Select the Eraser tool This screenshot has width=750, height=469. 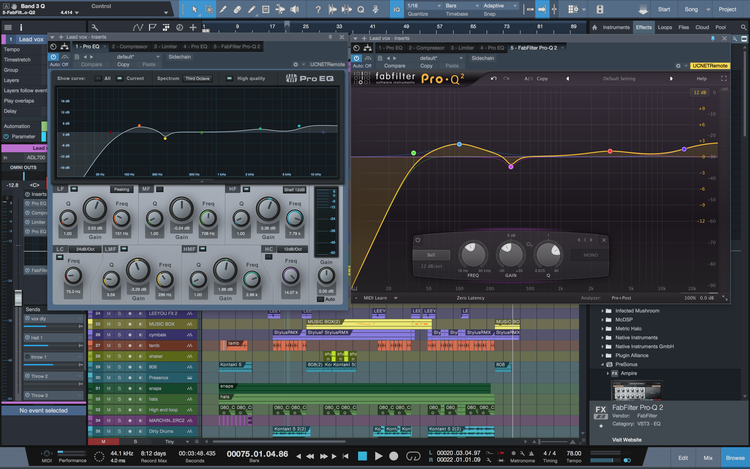pyautogui.click(x=237, y=9)
